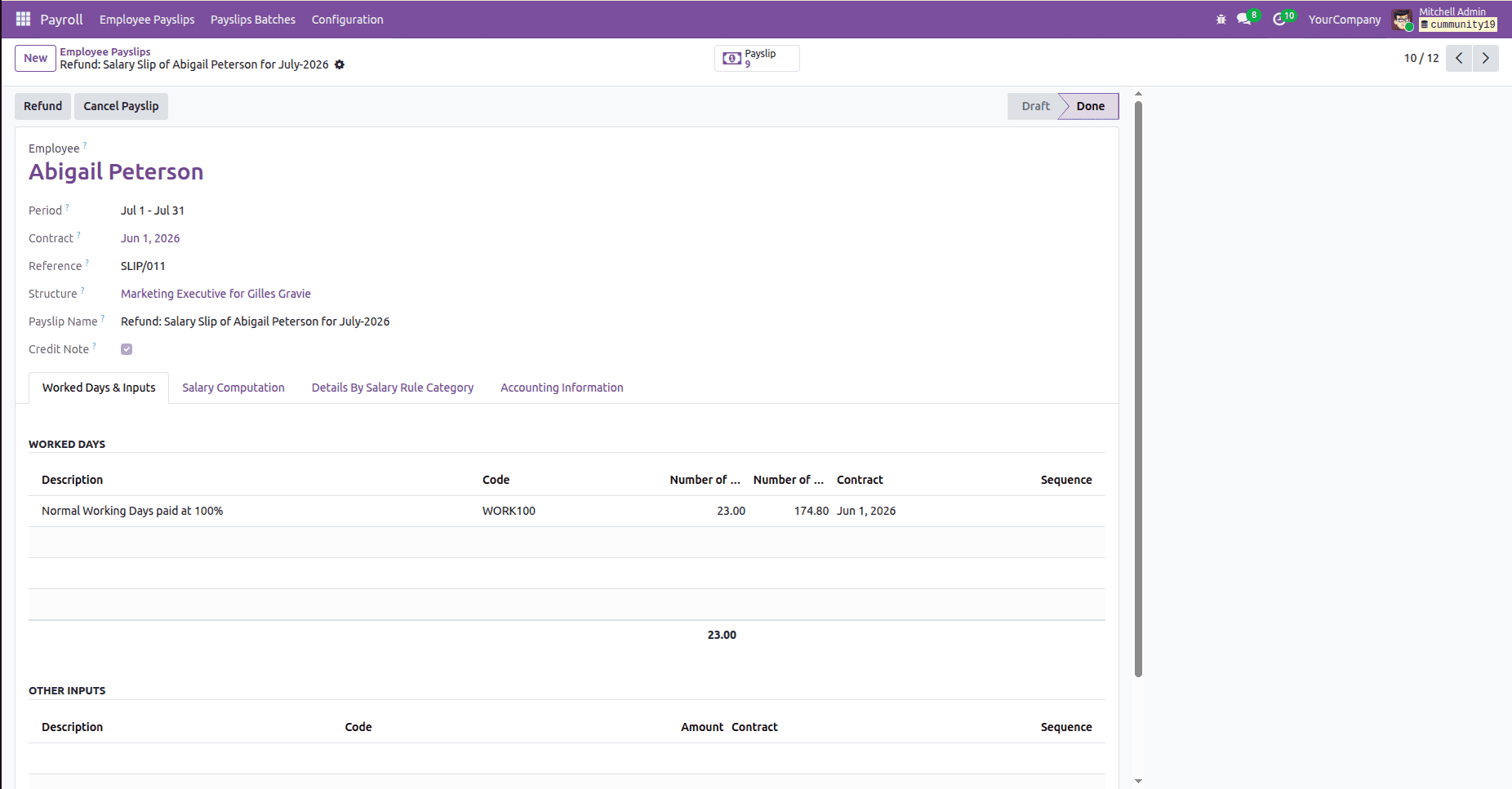Click the scrollbar up arrow
The image size is (1512, 789).
[x=1138, y=95]
